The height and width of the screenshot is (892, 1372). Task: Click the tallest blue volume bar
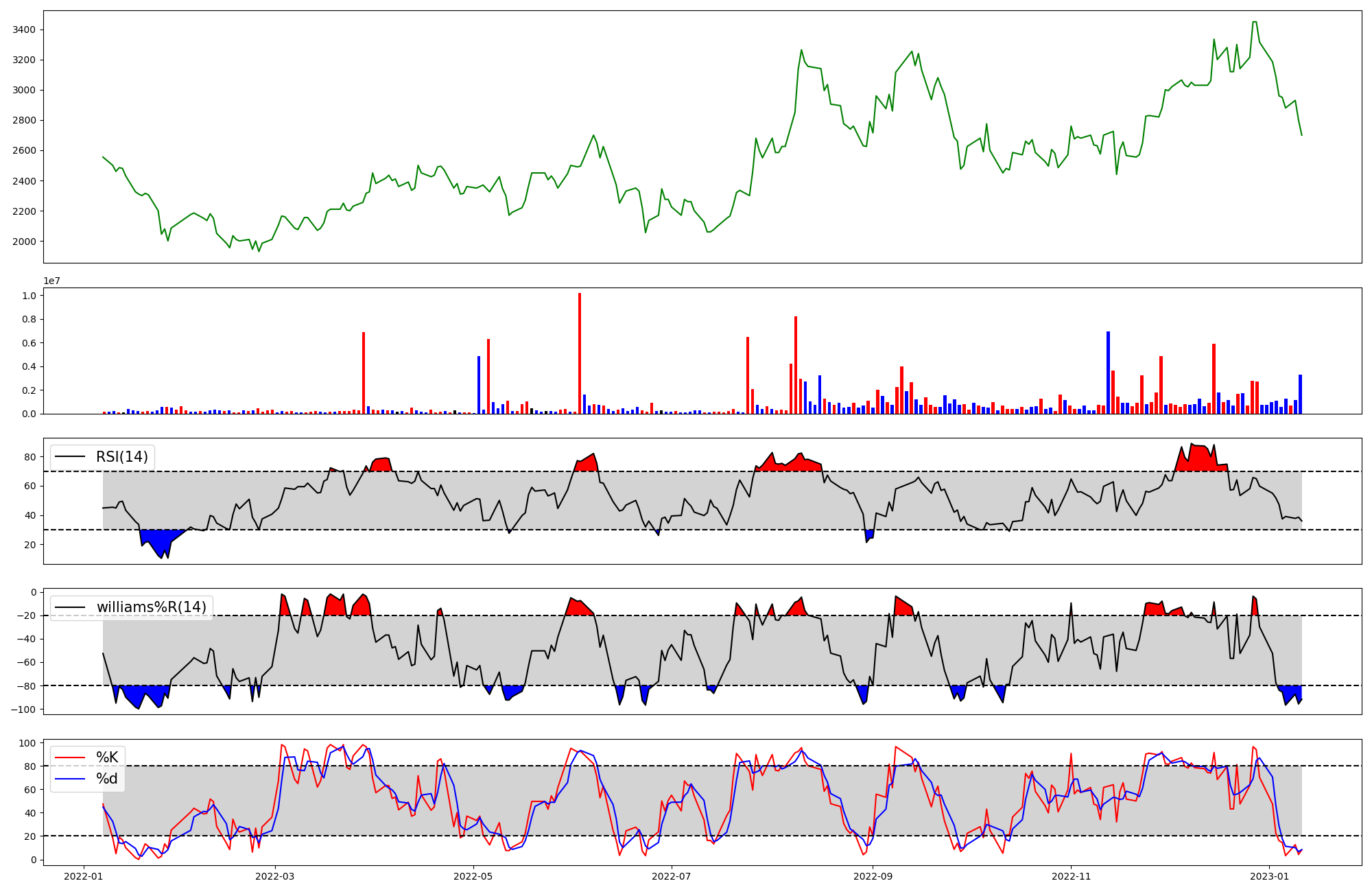click(1108, 372)
